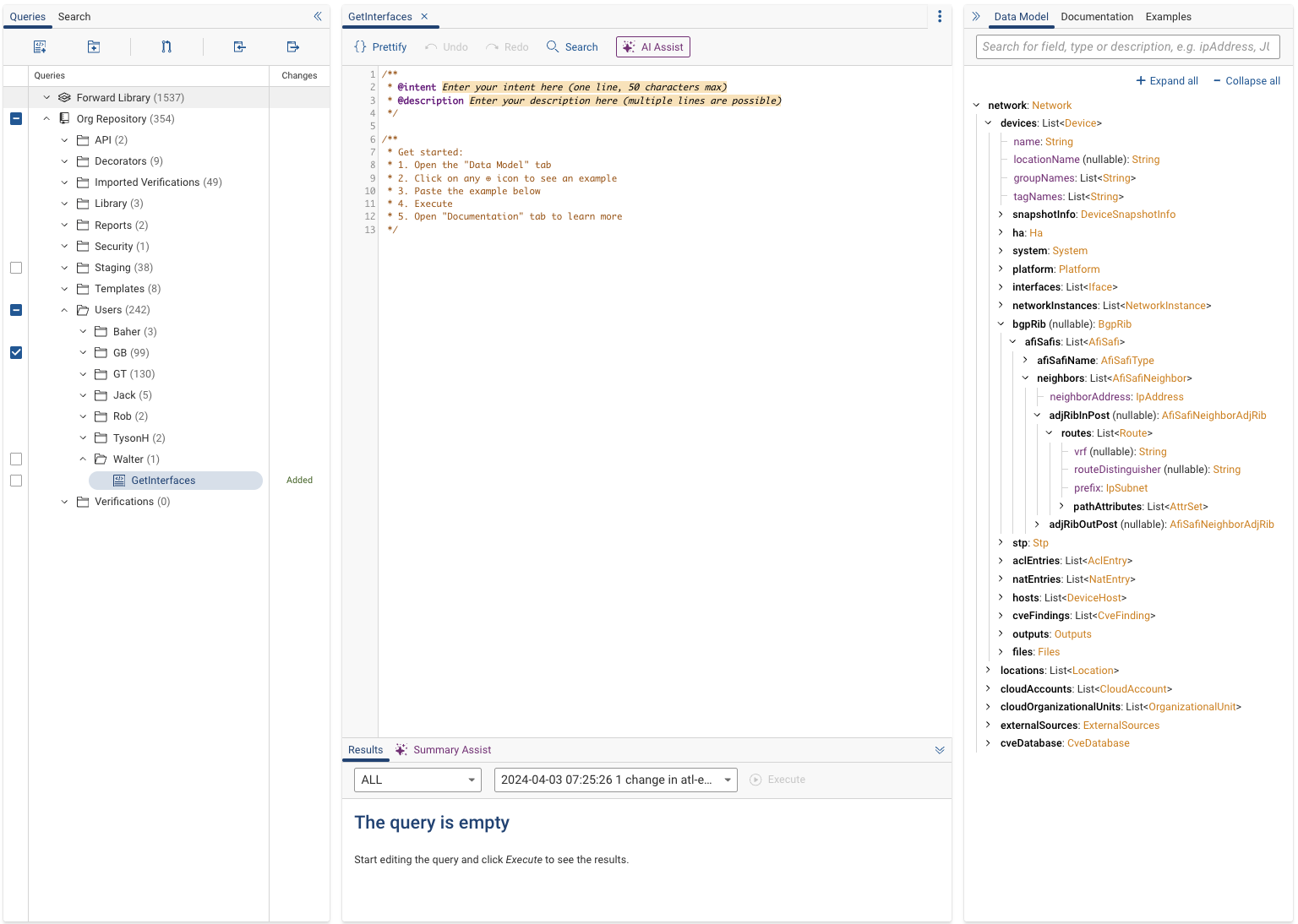This screenshot has width=1298, height=924.
Task: Click the Data Model search field
Action: 1127,47
